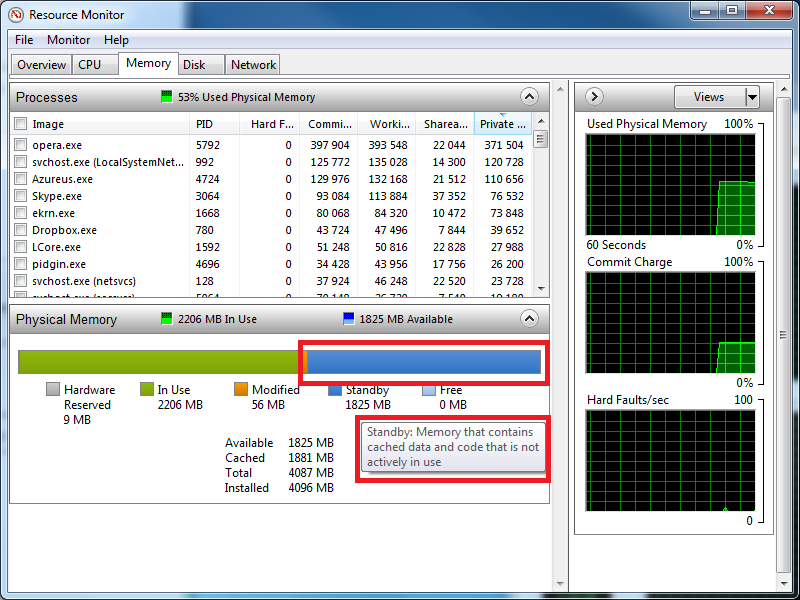Image resolution: width=800 pixels, height=600 pixels.
Task: Sort by PID column header
Action: point(214,124)
